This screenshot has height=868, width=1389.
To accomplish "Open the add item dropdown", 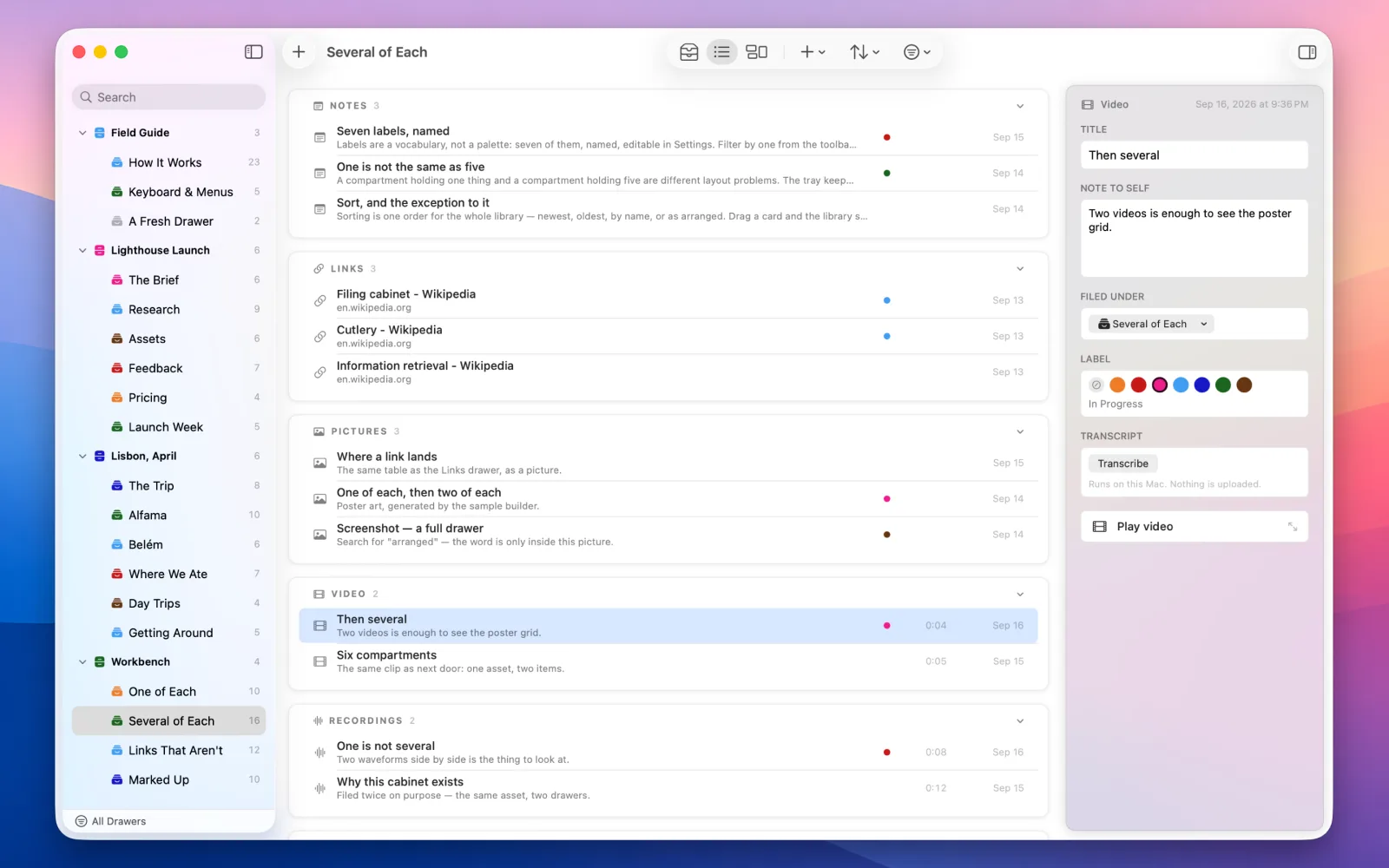I will [x=813, y=52].
